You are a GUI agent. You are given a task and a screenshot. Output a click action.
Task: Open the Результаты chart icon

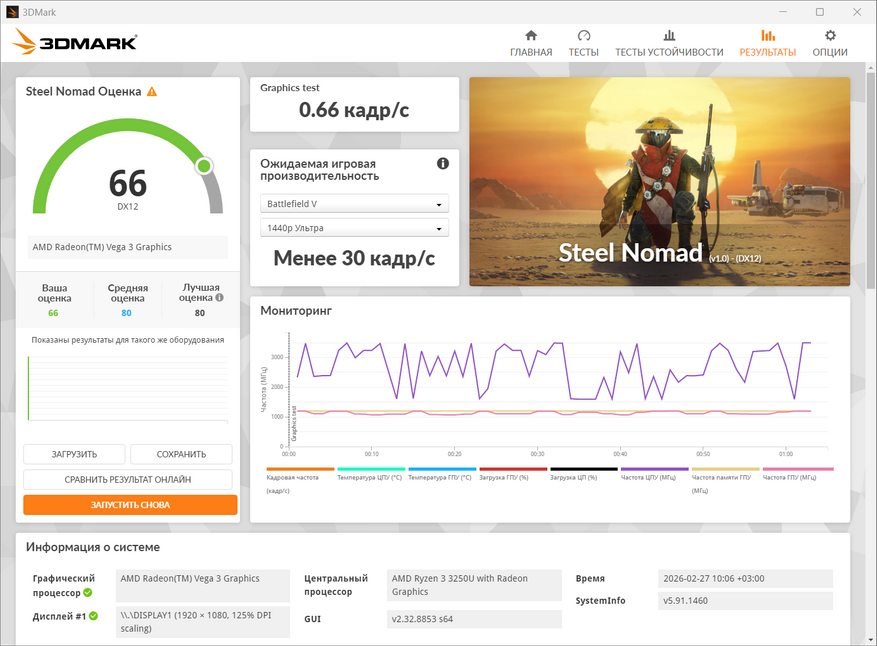pyautogui.click(x=768, y=35)
